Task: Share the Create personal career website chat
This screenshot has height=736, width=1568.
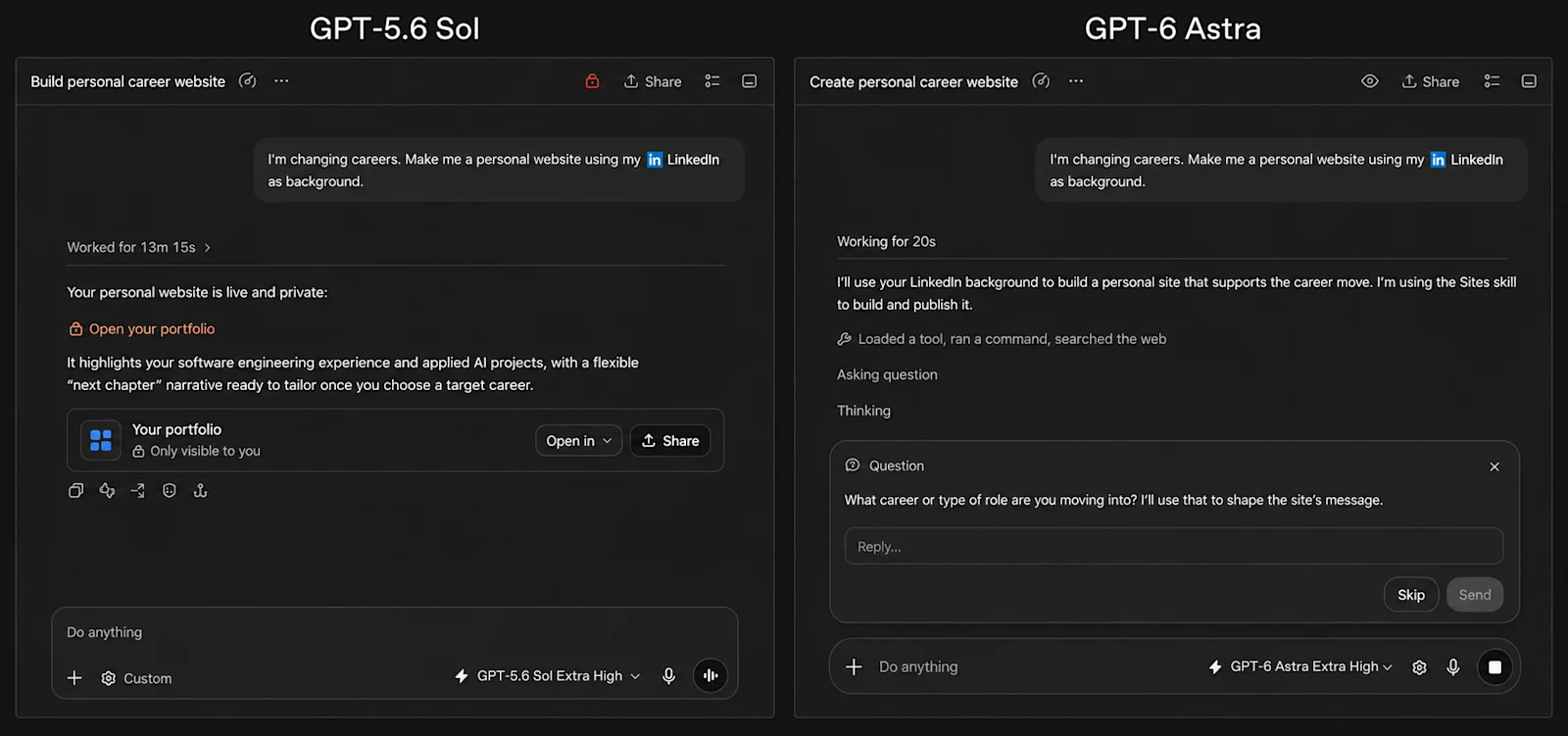Action: 1431,81
